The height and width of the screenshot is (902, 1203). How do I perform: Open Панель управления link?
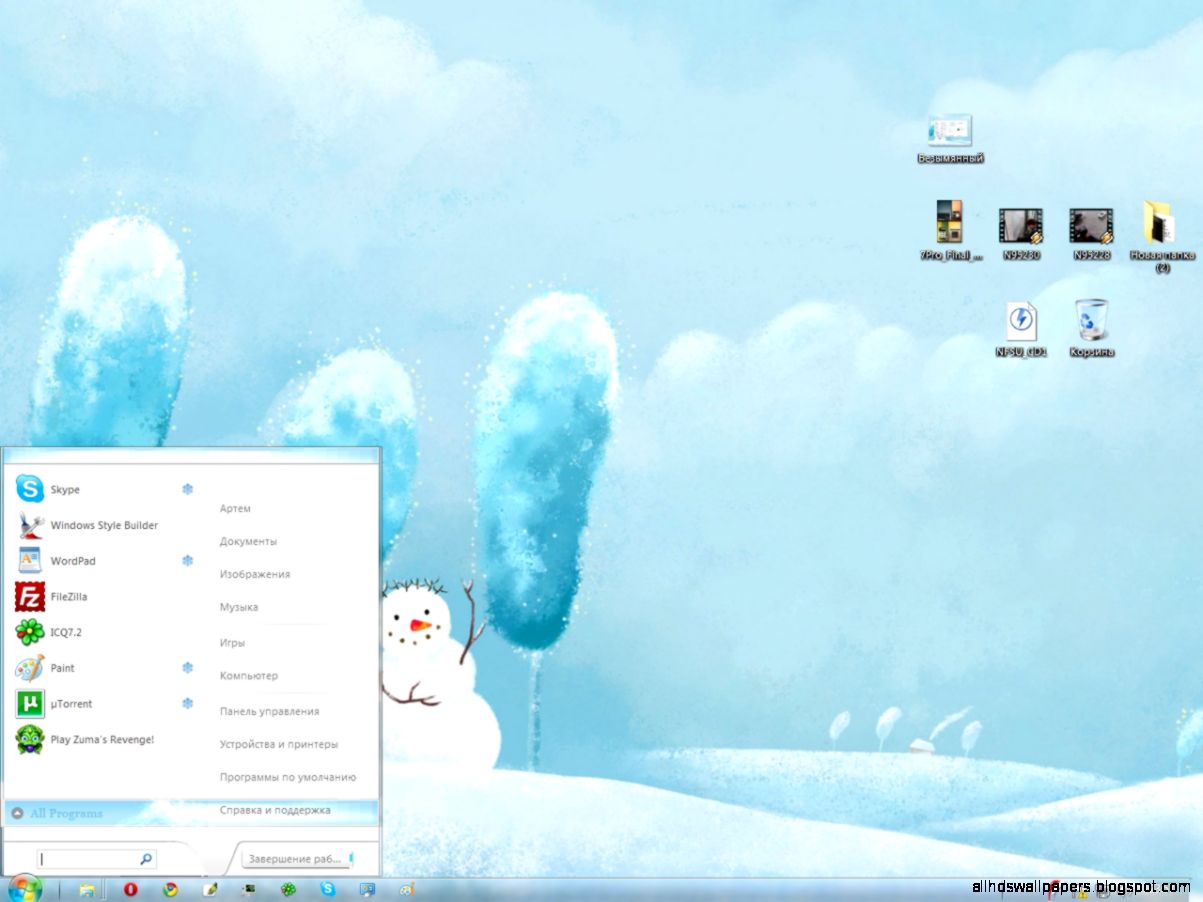coord(269,711)
